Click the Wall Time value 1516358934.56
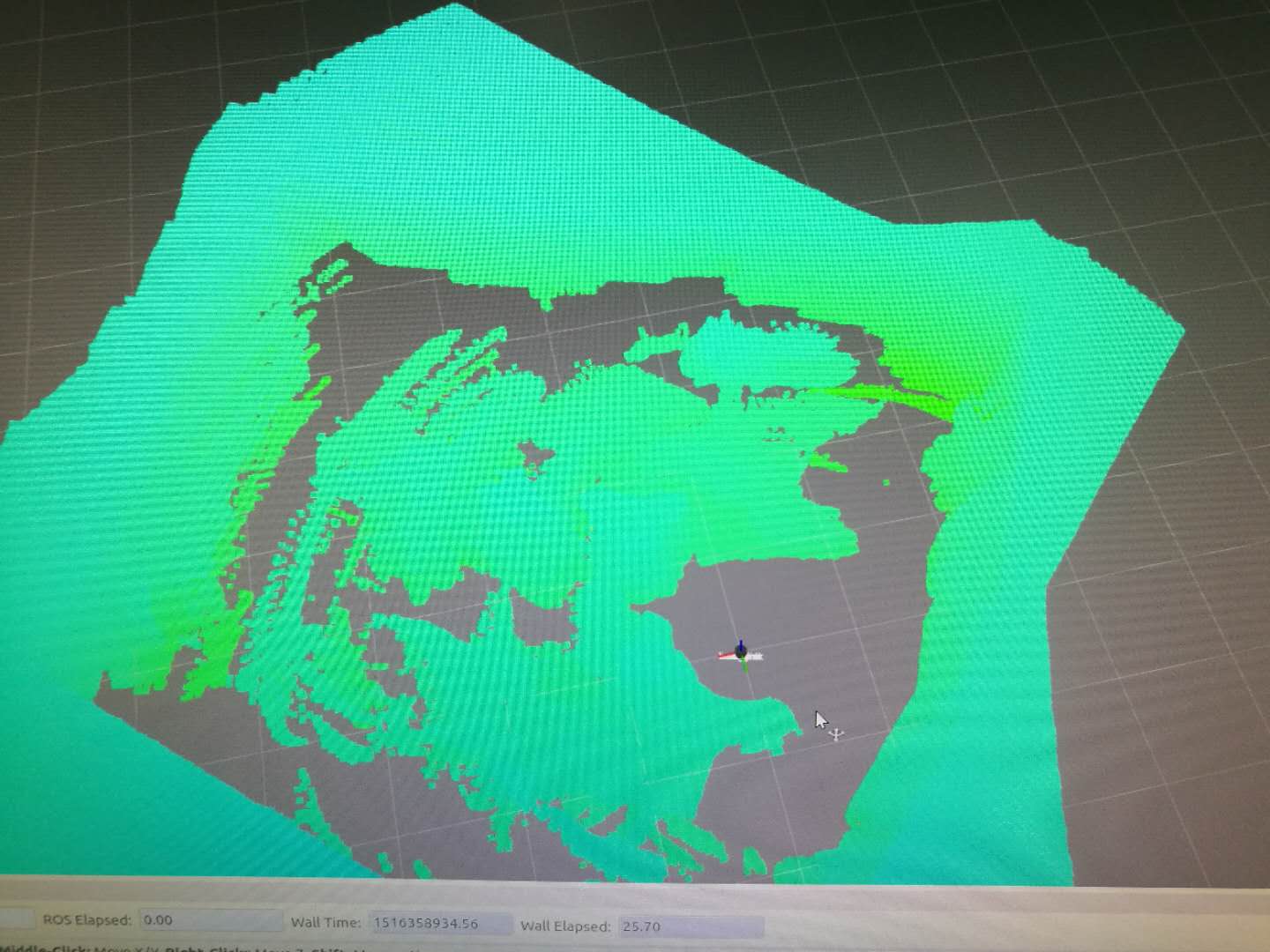The width and height of the screenshot is (1270, 952). click(428, 924)
